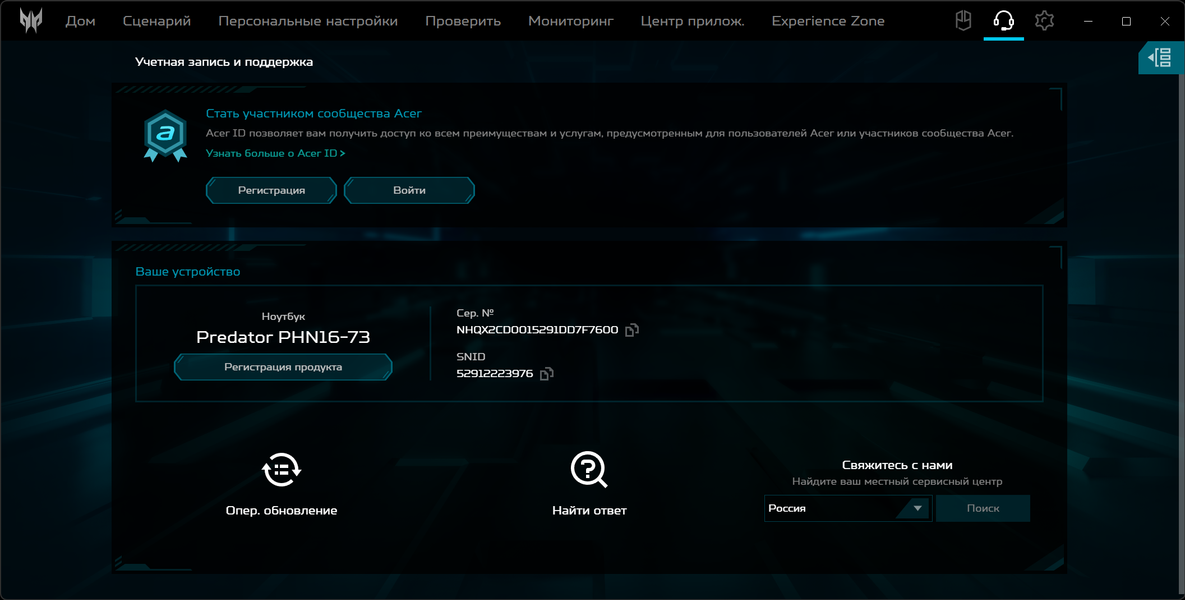Viewport: 1185px width, 600px height.
Task: Go to Персональные настройки tab
Action: 308,21
